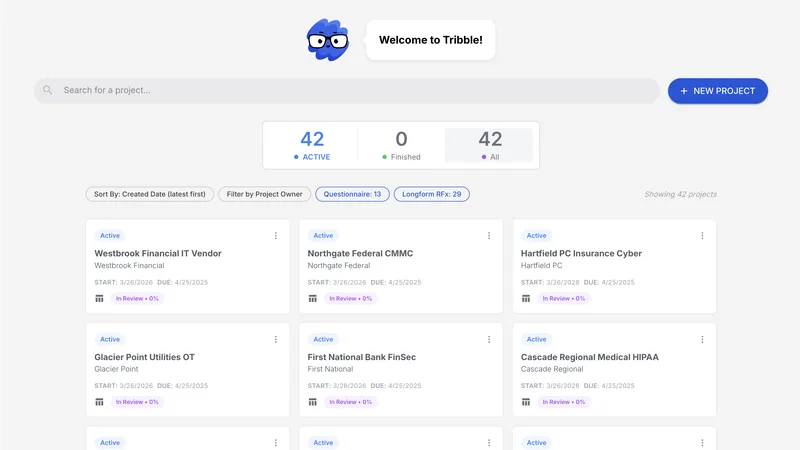The image size is (800, 450).
Task: Focus the Search for a project field
Action: [x=347, y=90]
